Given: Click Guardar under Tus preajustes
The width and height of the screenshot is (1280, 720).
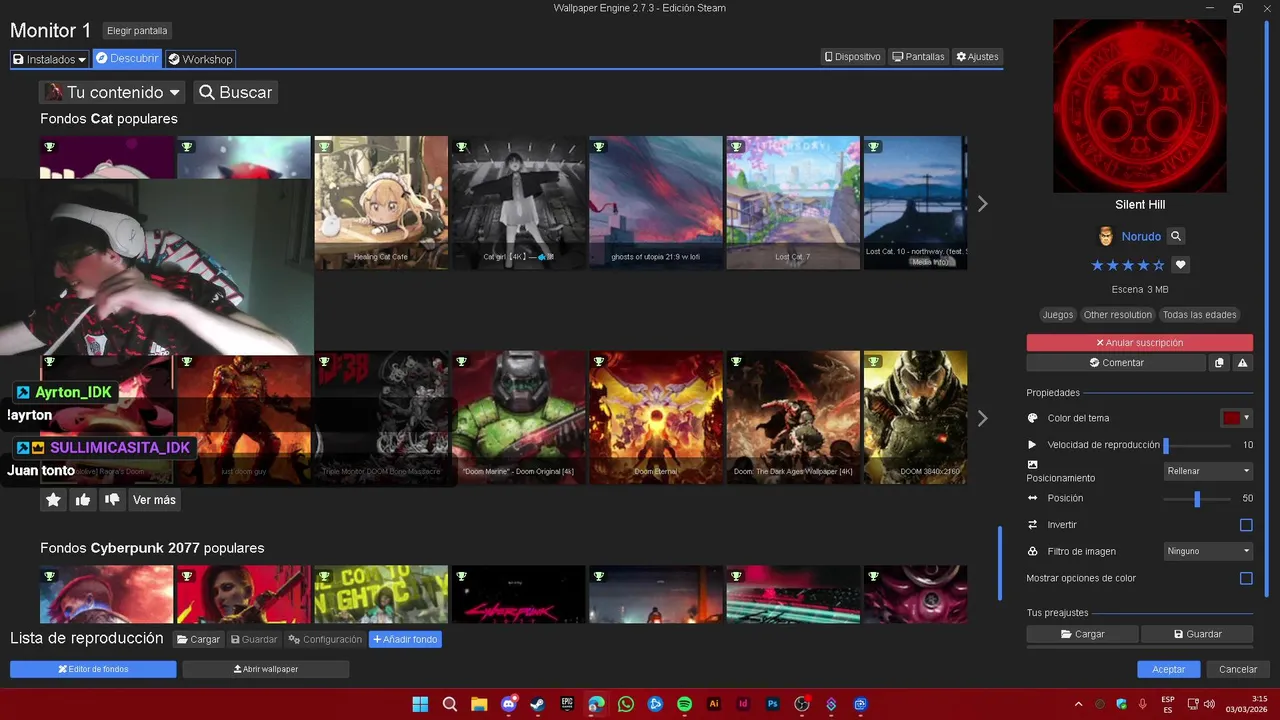Looking at the screenshot, I should tap(1197, 634).
